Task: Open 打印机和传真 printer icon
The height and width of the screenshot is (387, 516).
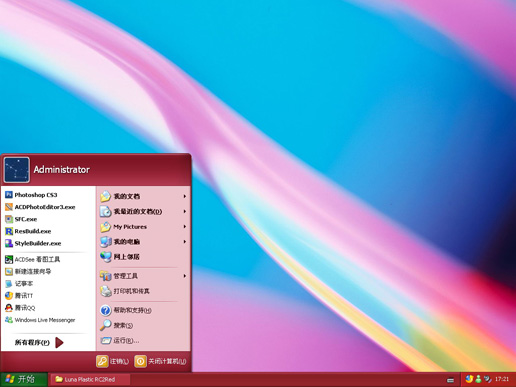Action: [x=106, y=291]
